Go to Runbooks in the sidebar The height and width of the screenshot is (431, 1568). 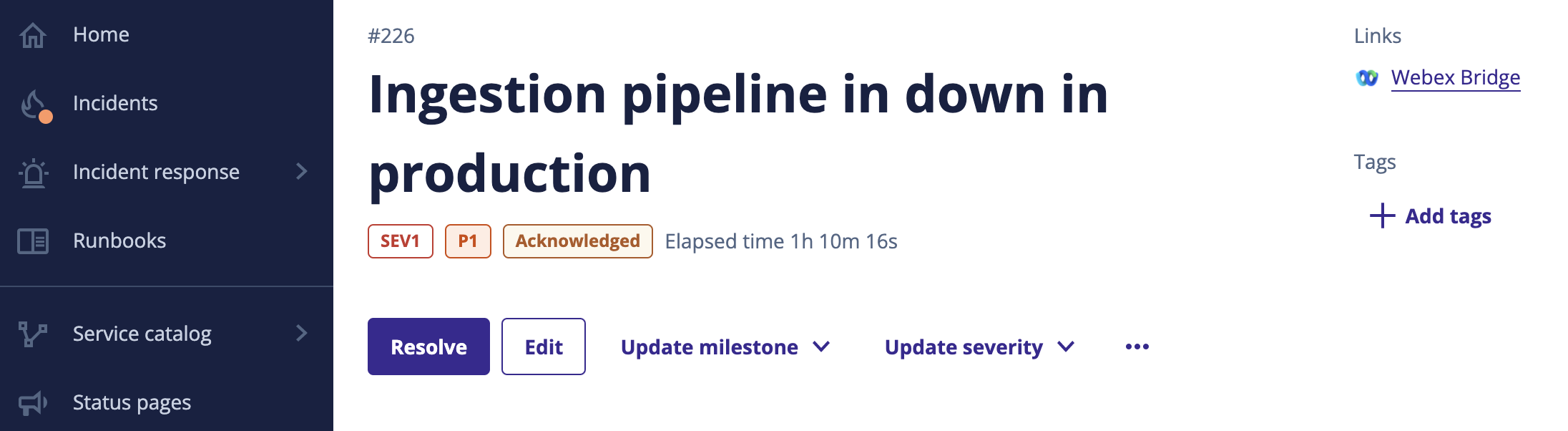tap(119, 241)
